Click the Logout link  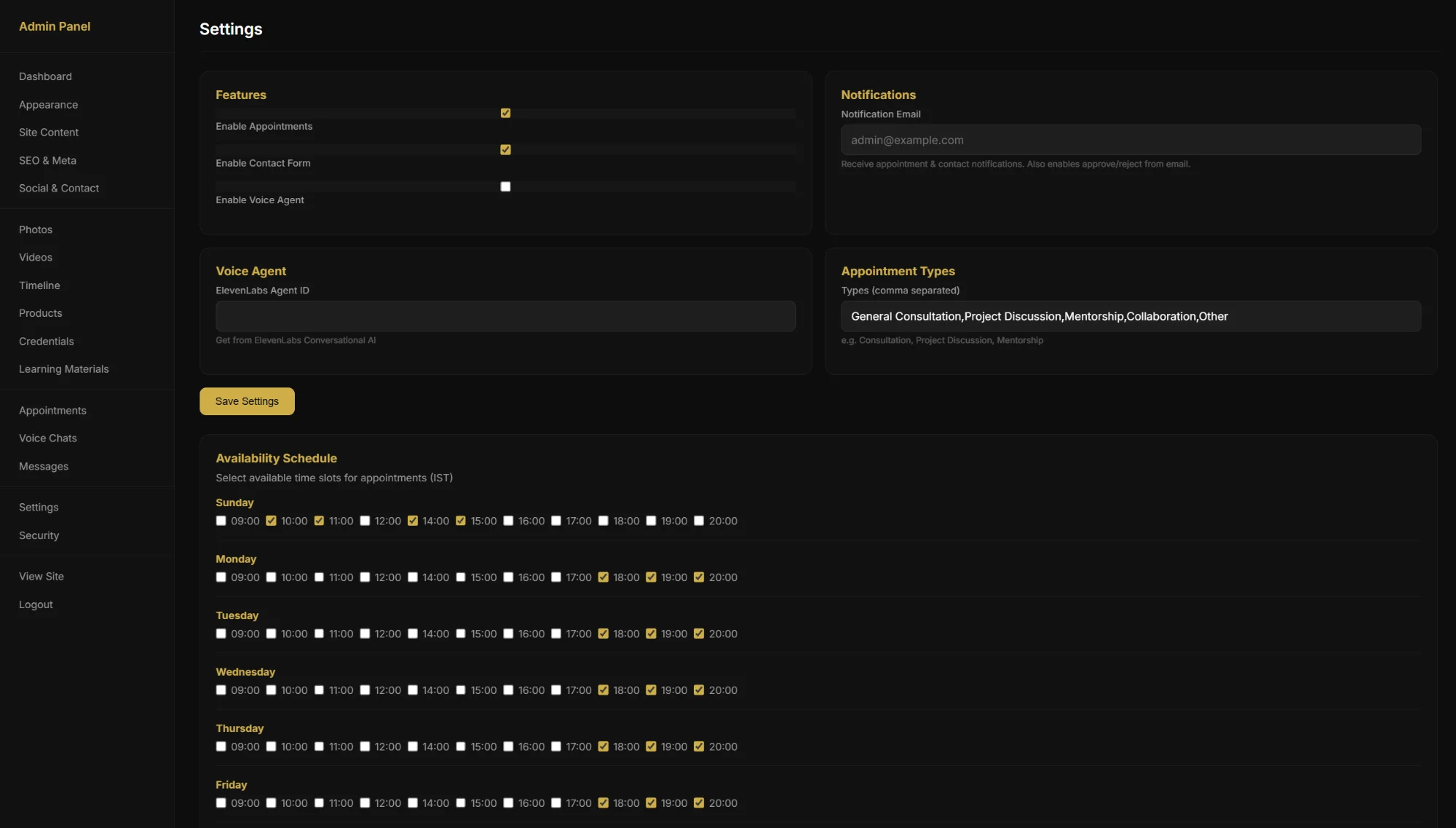point(36,604)
